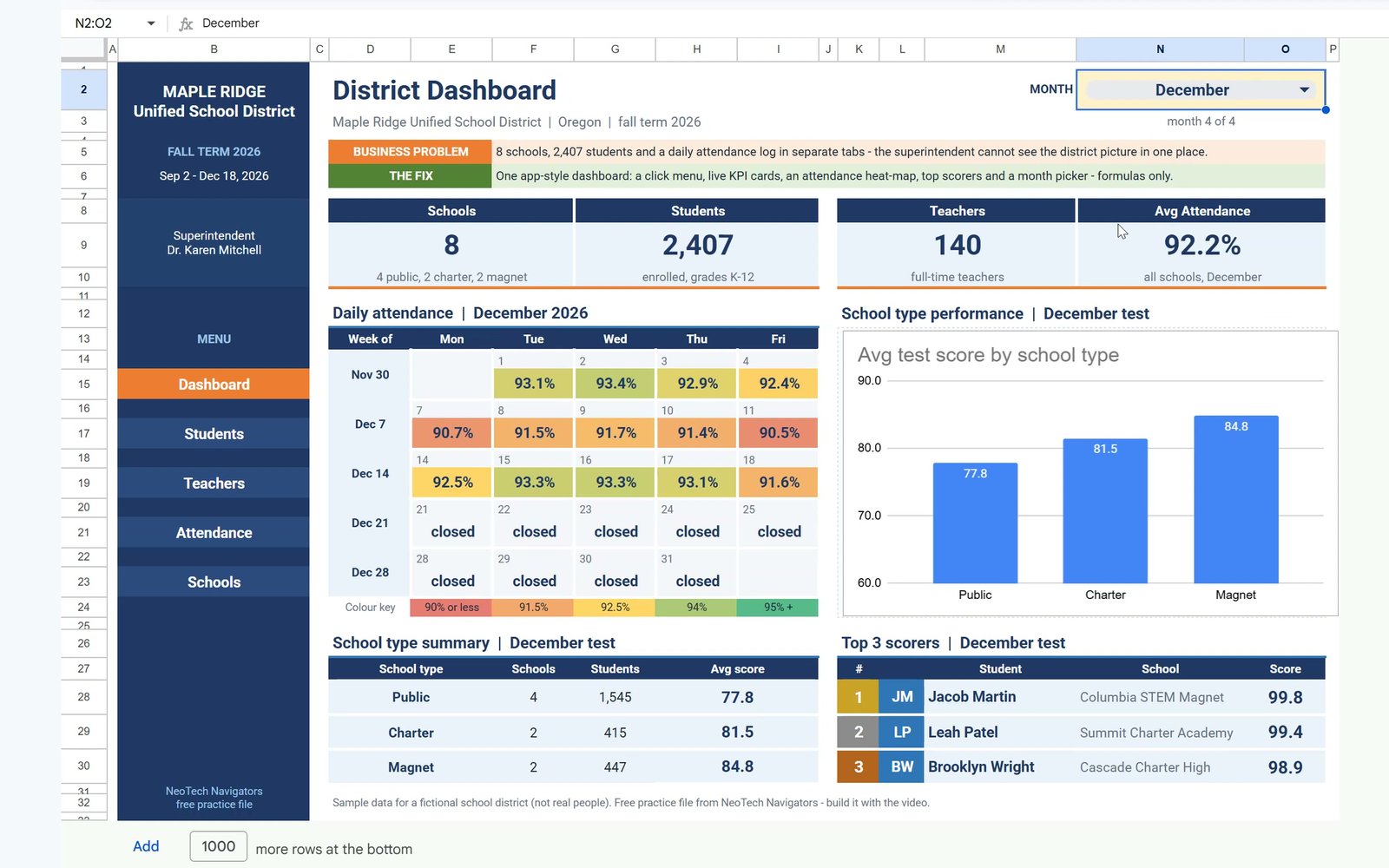Expand the Name box N2:O2 dropdown arrow

(151, 23)
